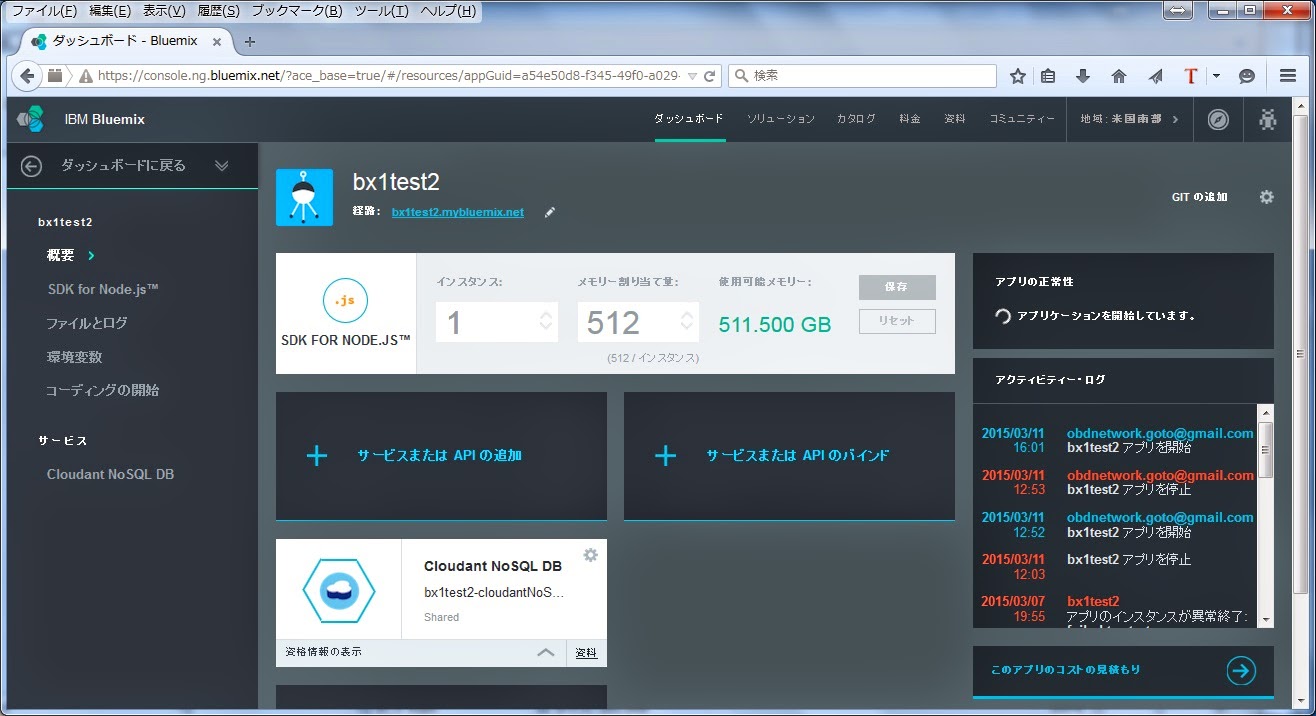Viewport: 1316px width, 716px height.
Task: Select 概要 in the sidebar
Action: coord(60,255)
